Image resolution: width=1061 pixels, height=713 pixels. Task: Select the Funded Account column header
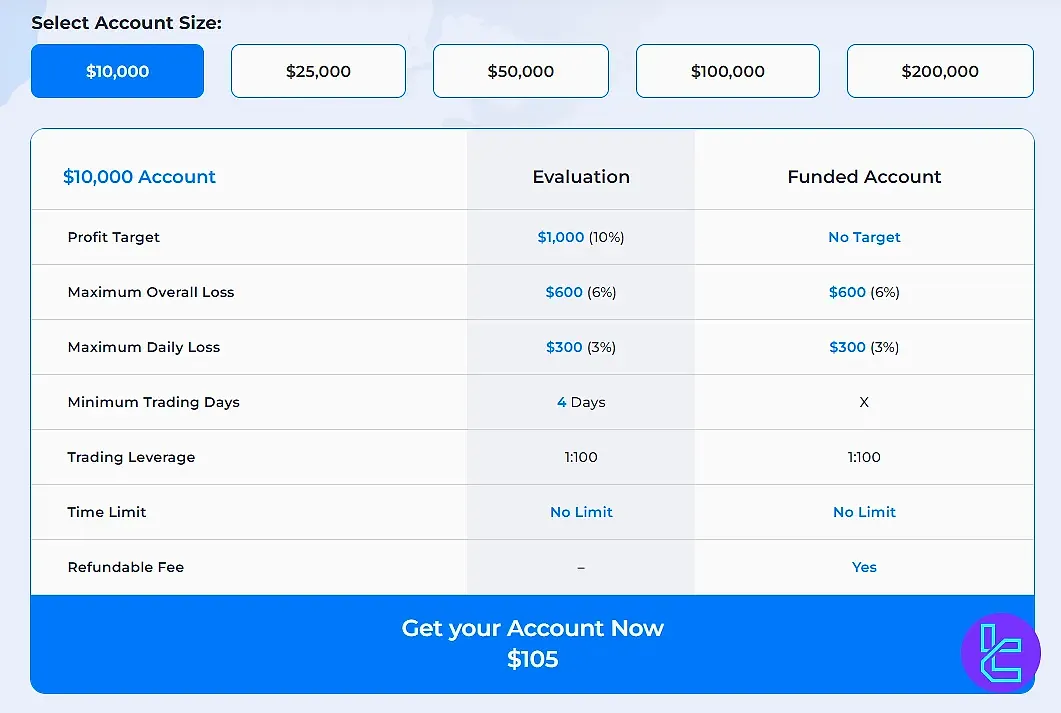[864, 176]
